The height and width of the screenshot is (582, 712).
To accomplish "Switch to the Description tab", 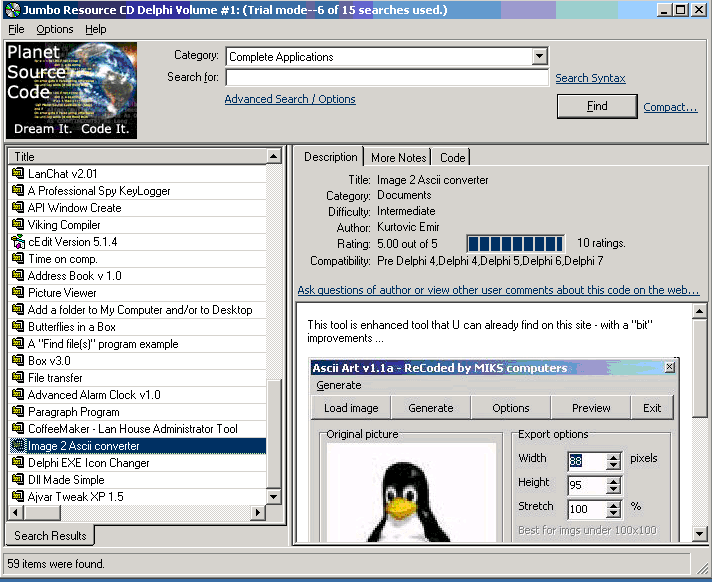I will [x=331, y=157].
